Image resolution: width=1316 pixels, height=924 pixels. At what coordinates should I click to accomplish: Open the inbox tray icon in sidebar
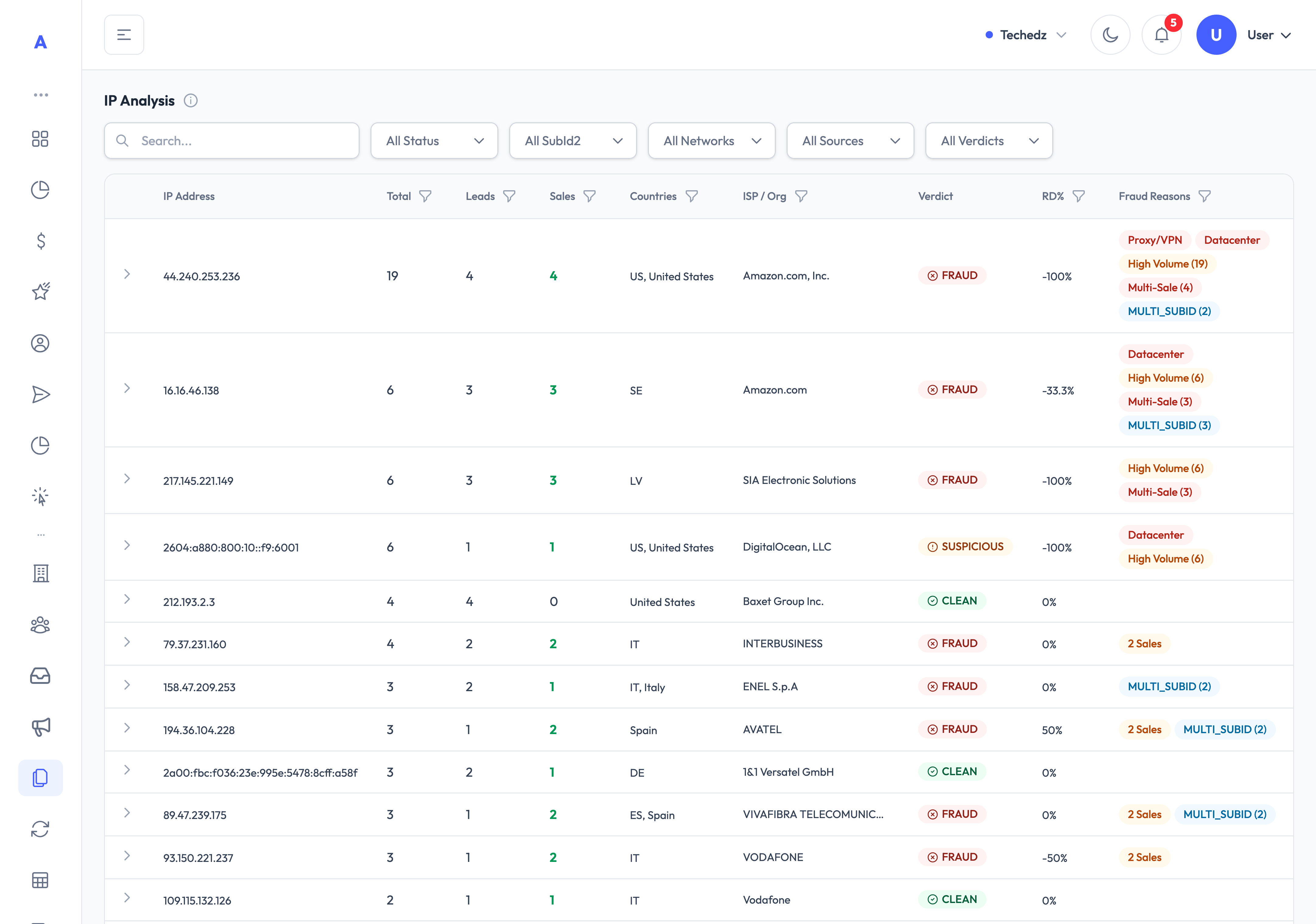[x=40, y=676]
